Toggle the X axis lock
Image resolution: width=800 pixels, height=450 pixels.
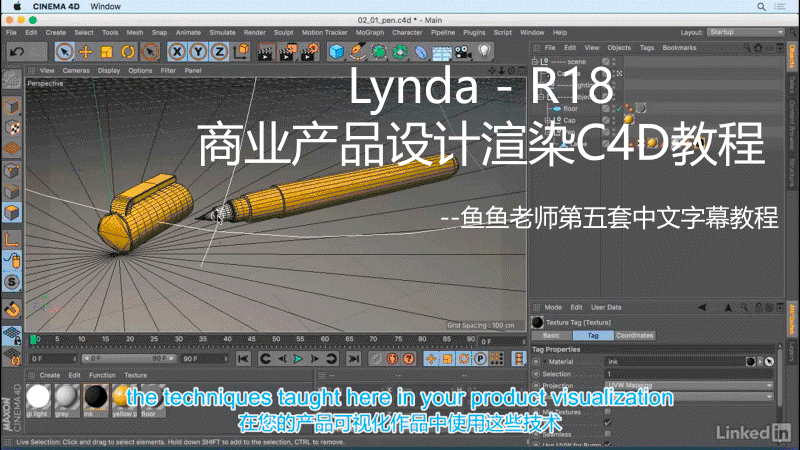pos(177,52)
